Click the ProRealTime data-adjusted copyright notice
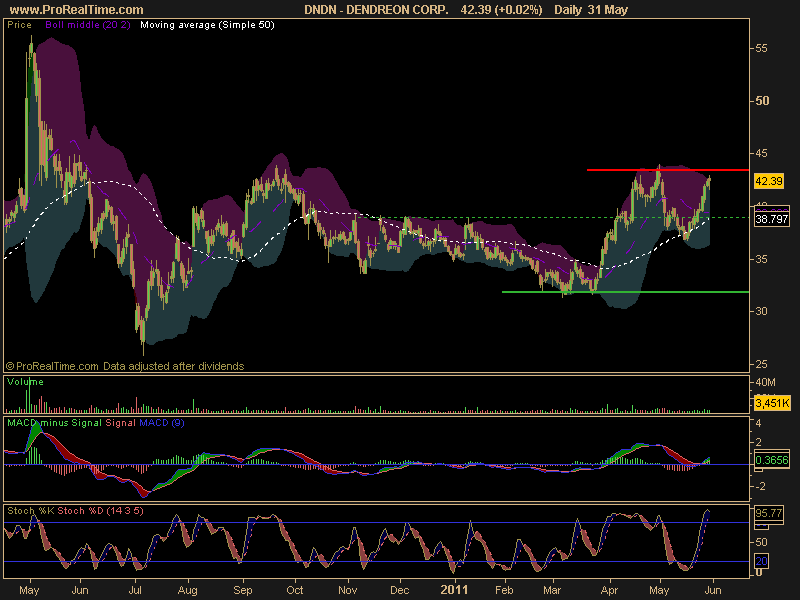The width and height of the screenshot is (800, 600). [x=125, y=366]
